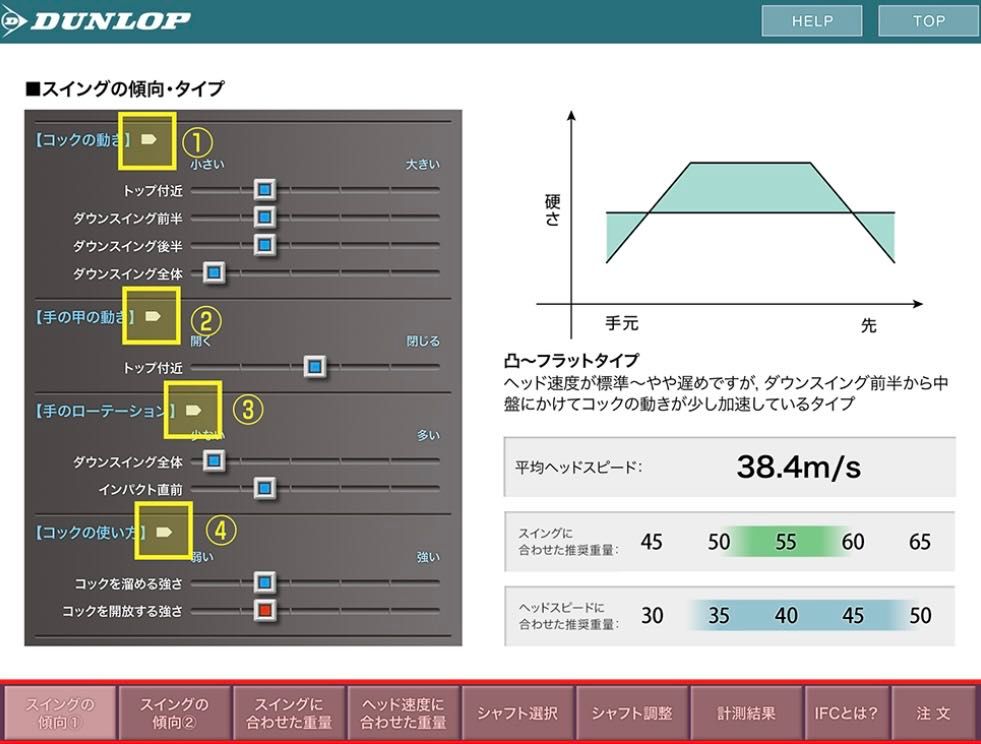Open the ヘッド速度に合わせた重量 tab
The image size is (981, 744).
(x=403, y=713)
